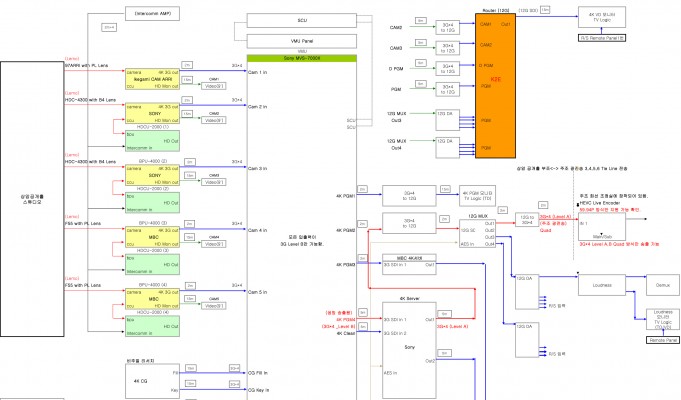Select the CG Fill In label
This screenshot has width=681, height=400.
[258, 373]
